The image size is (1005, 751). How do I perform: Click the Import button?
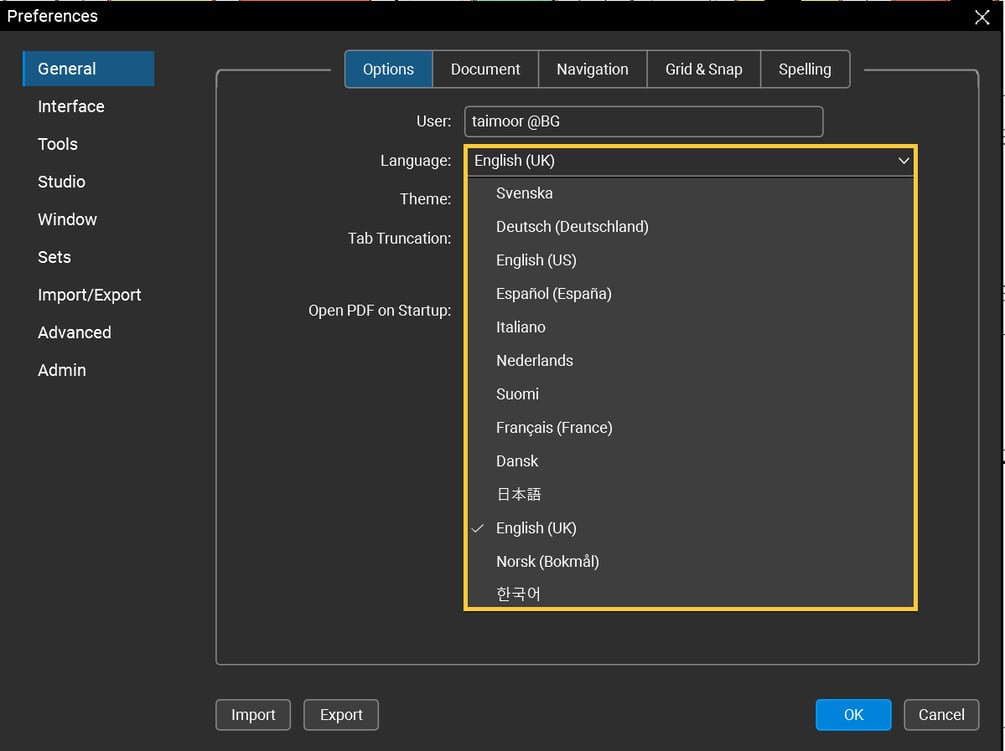[x=252, y=715]
